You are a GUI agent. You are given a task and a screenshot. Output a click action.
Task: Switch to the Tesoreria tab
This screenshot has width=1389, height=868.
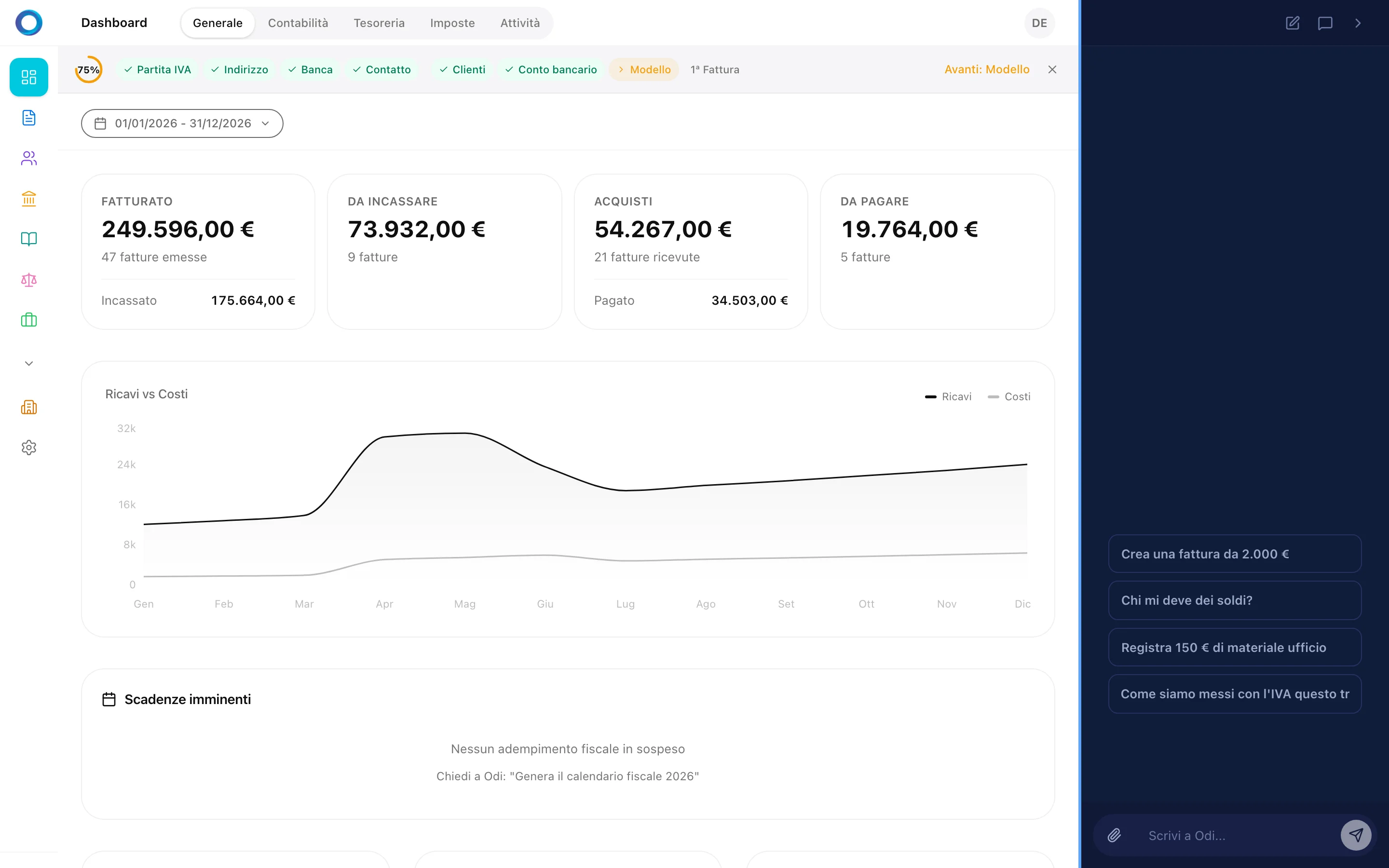click(380, 23)
